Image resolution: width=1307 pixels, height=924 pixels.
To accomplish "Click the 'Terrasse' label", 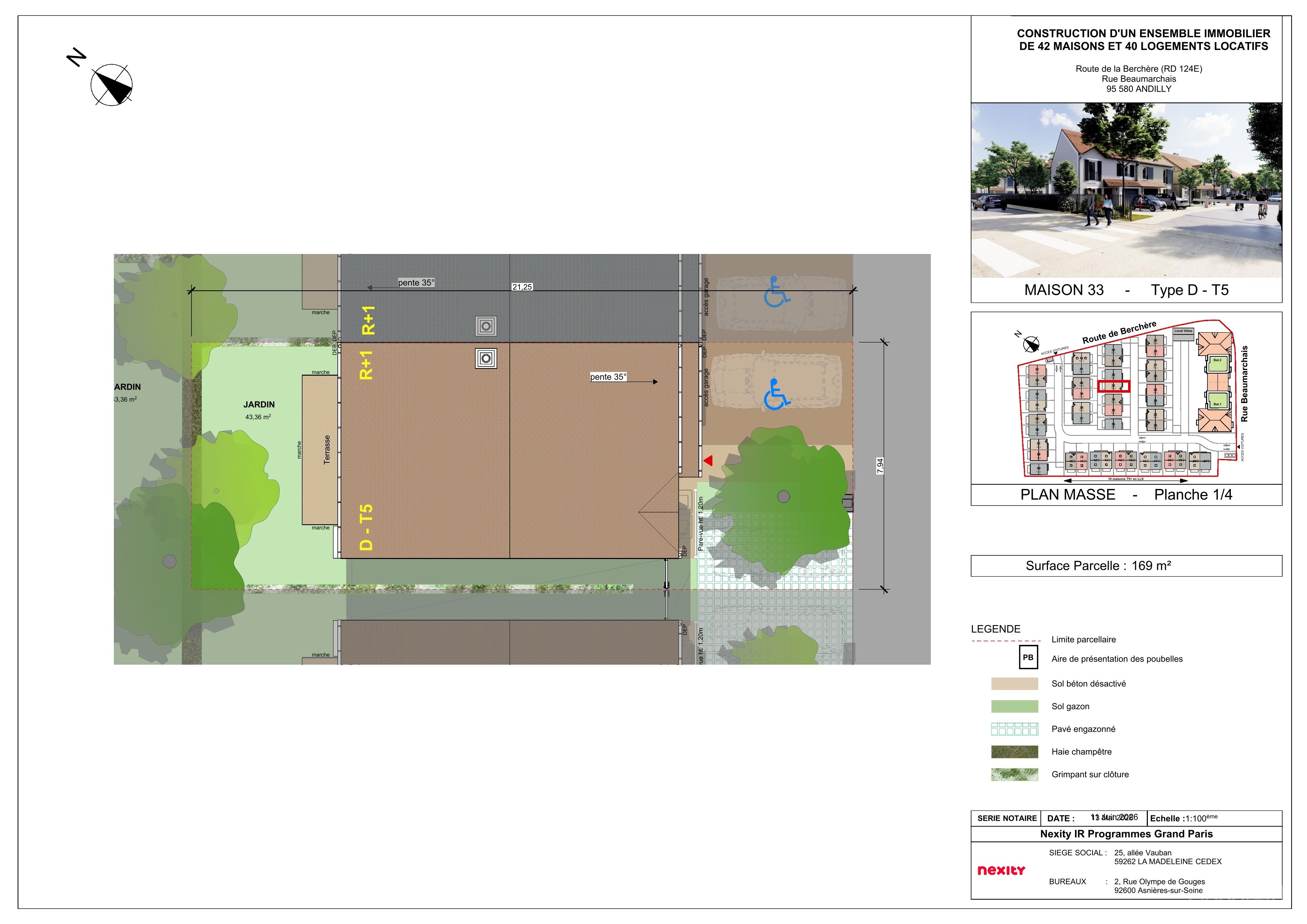I will (x=327, y=450).
